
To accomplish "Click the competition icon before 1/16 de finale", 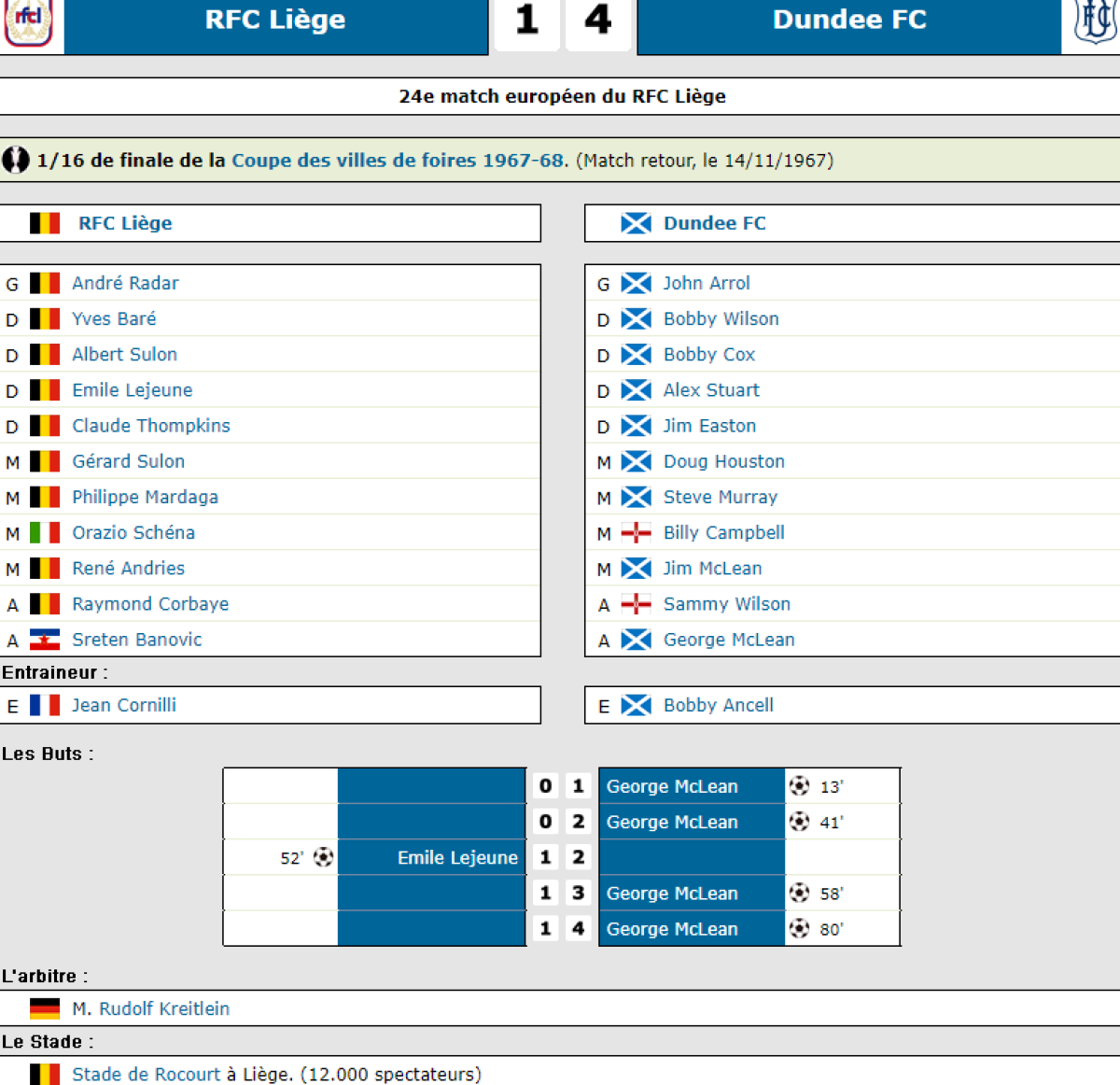I will click(16, 160).
